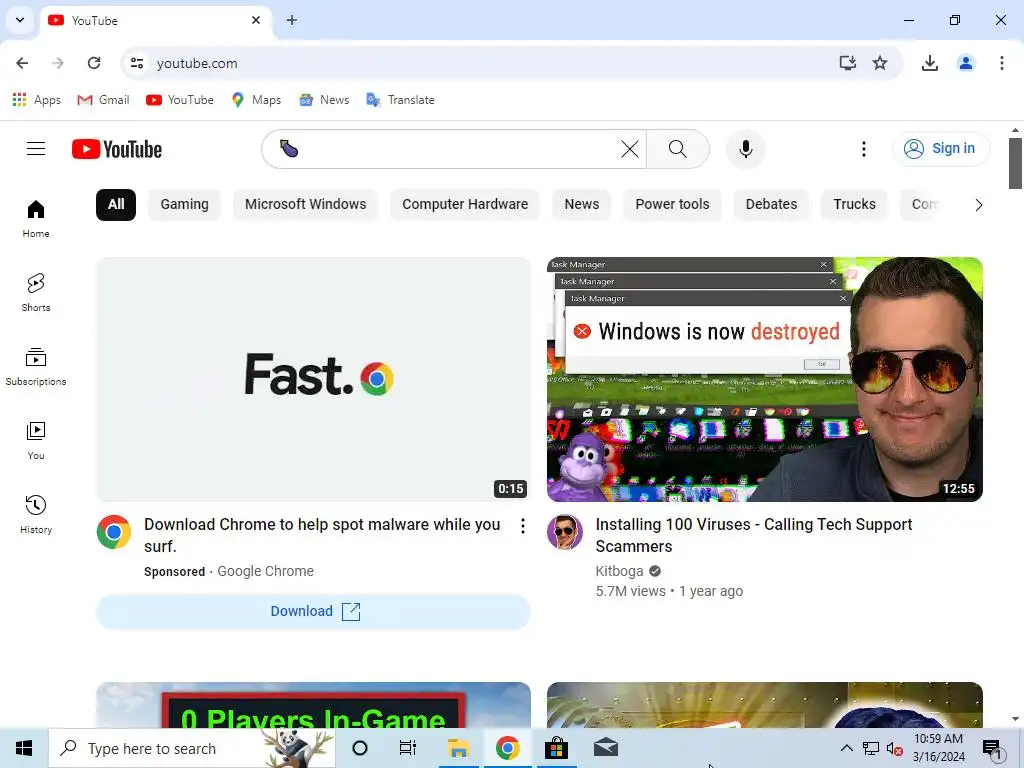Open the You section in sidebar

point(36,440)
